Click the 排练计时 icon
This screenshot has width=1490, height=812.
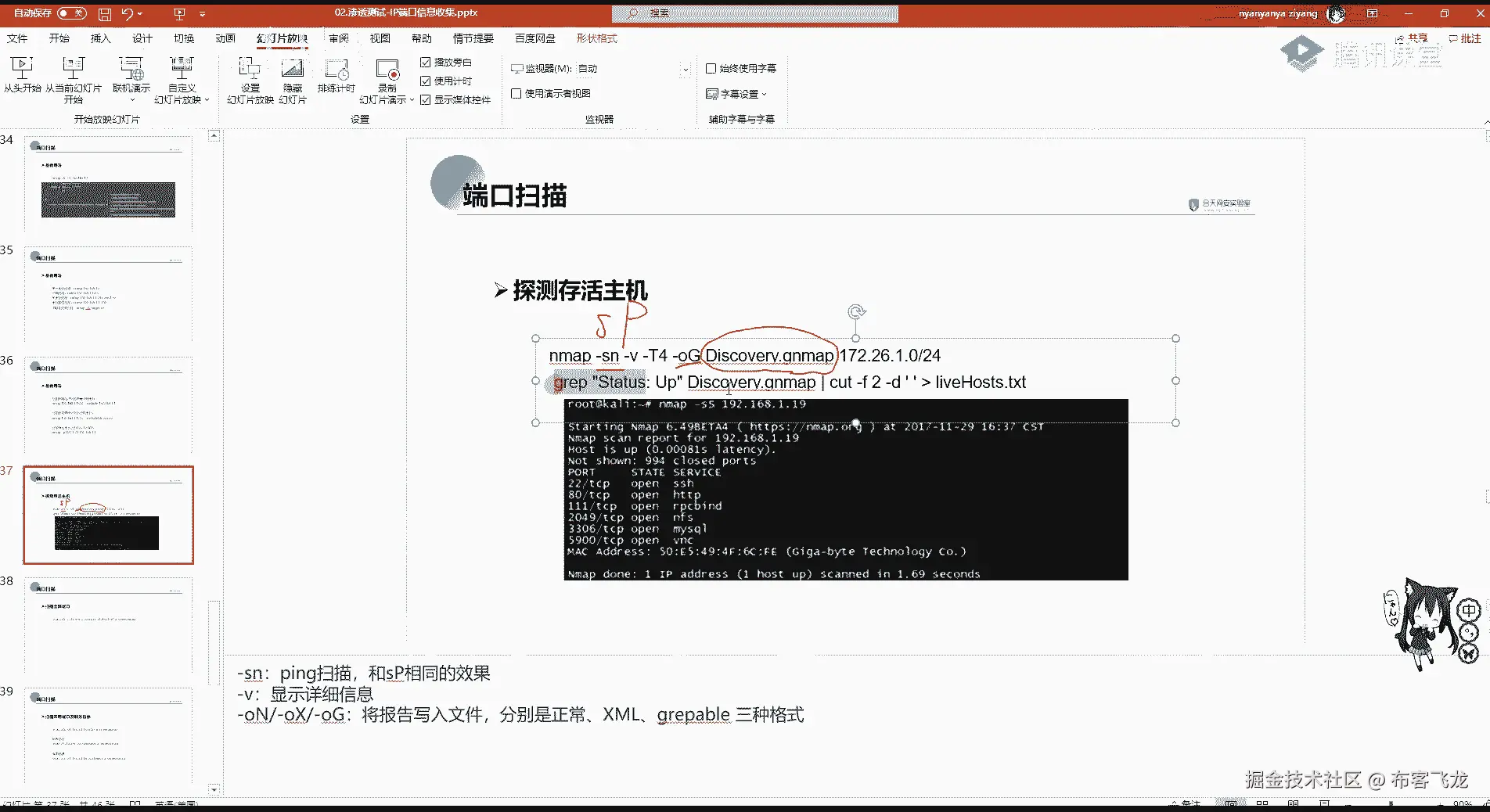[337, 69]
